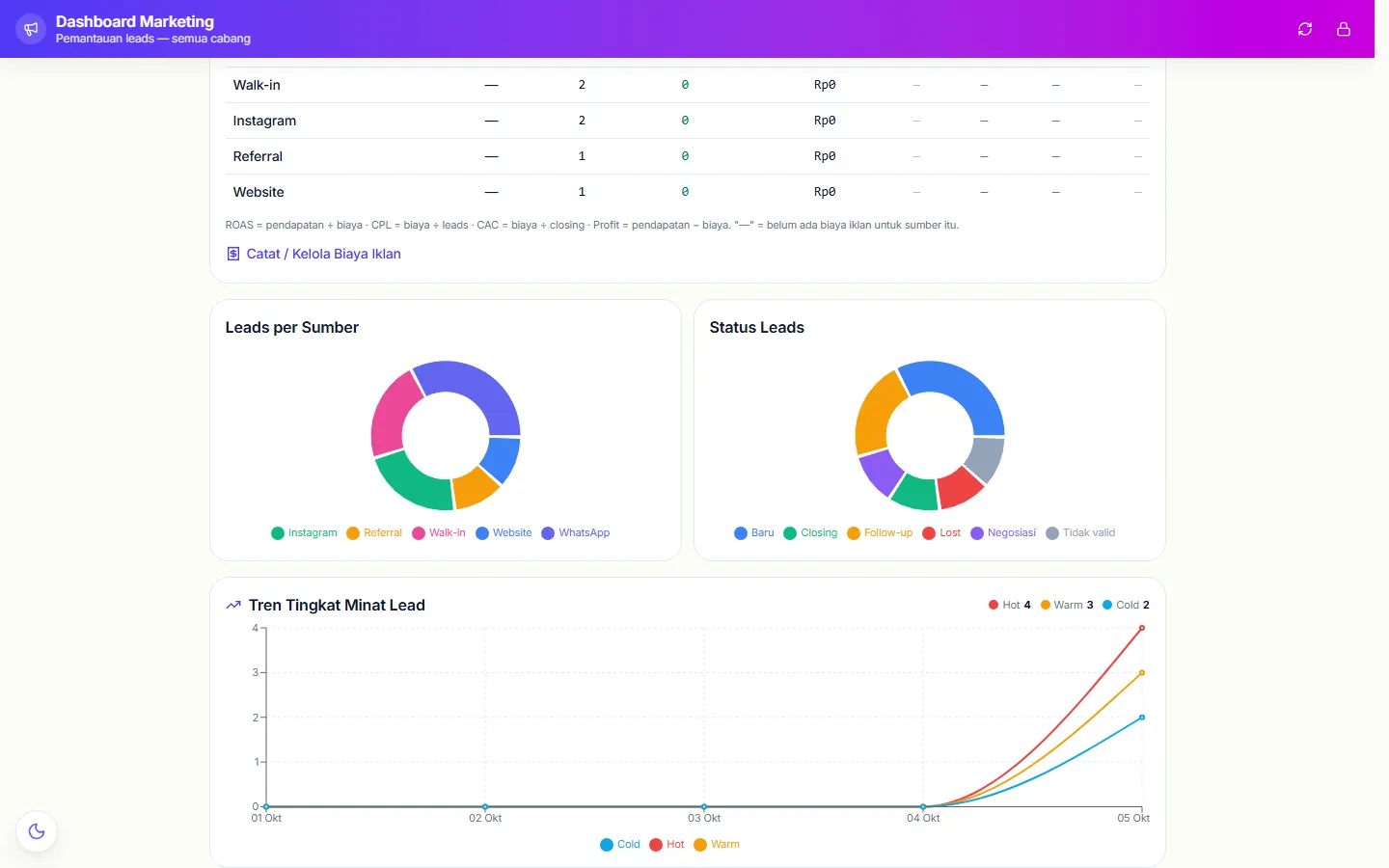Toggle Instagram legend in Leads per Sumber
Image resolution: width=1389 pixels, height=868 pixels.
pyautogui.click(x=304, y=532)
